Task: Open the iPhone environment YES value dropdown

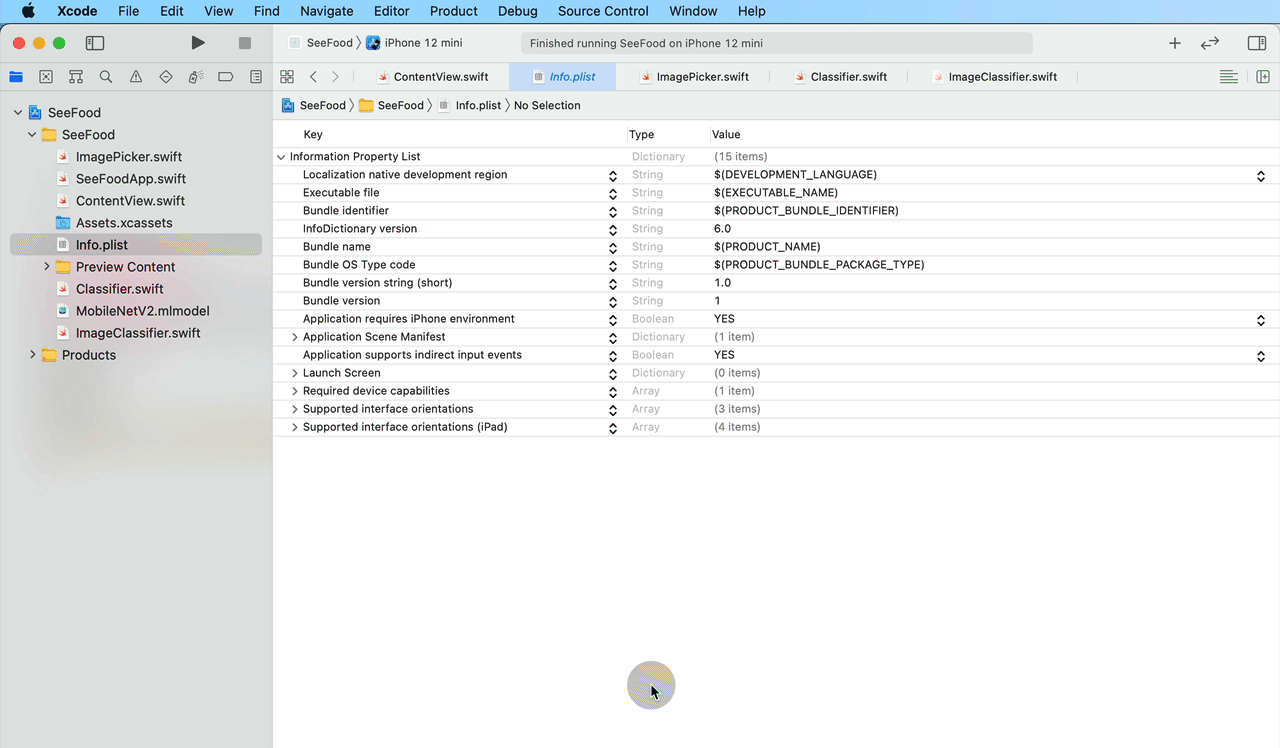Action: point(1261,320)
